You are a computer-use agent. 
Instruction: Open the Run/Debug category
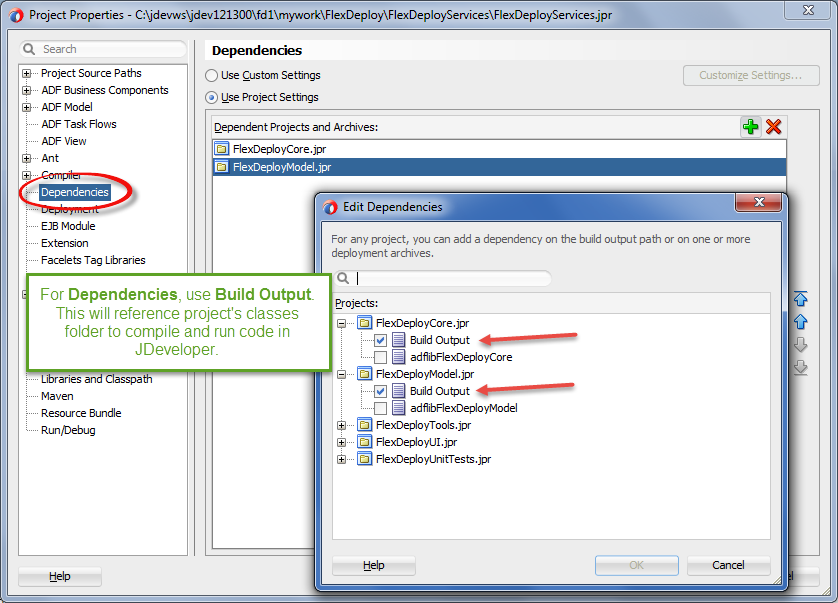click(x=68, y=430)
